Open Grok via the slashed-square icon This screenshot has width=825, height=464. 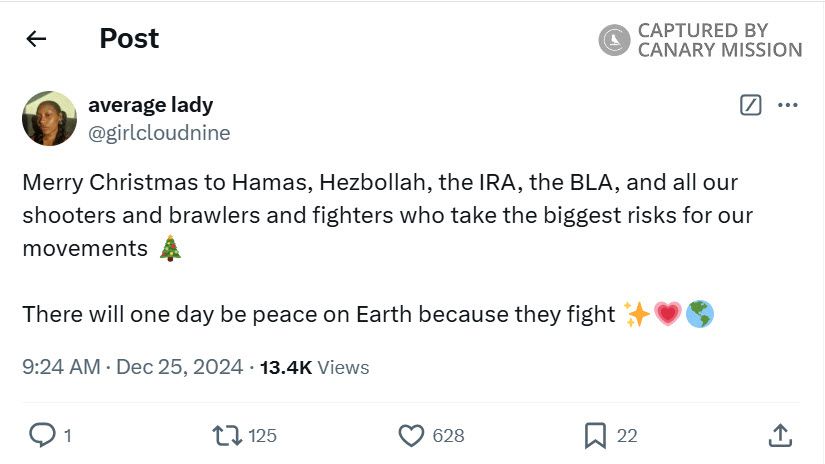(x=750, y=105)
